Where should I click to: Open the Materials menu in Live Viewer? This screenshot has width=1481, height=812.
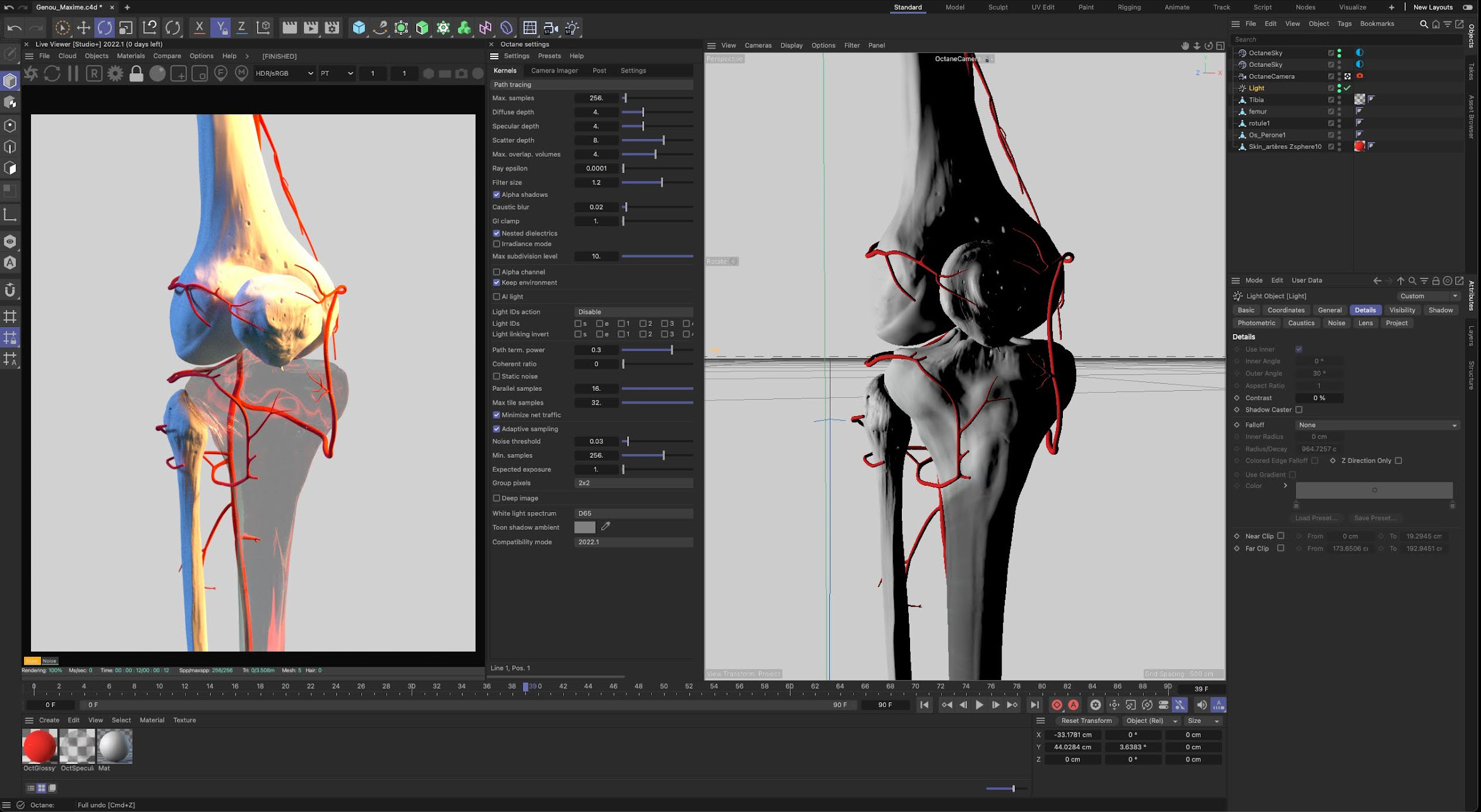pyautogui.click(x=131, y=56)
